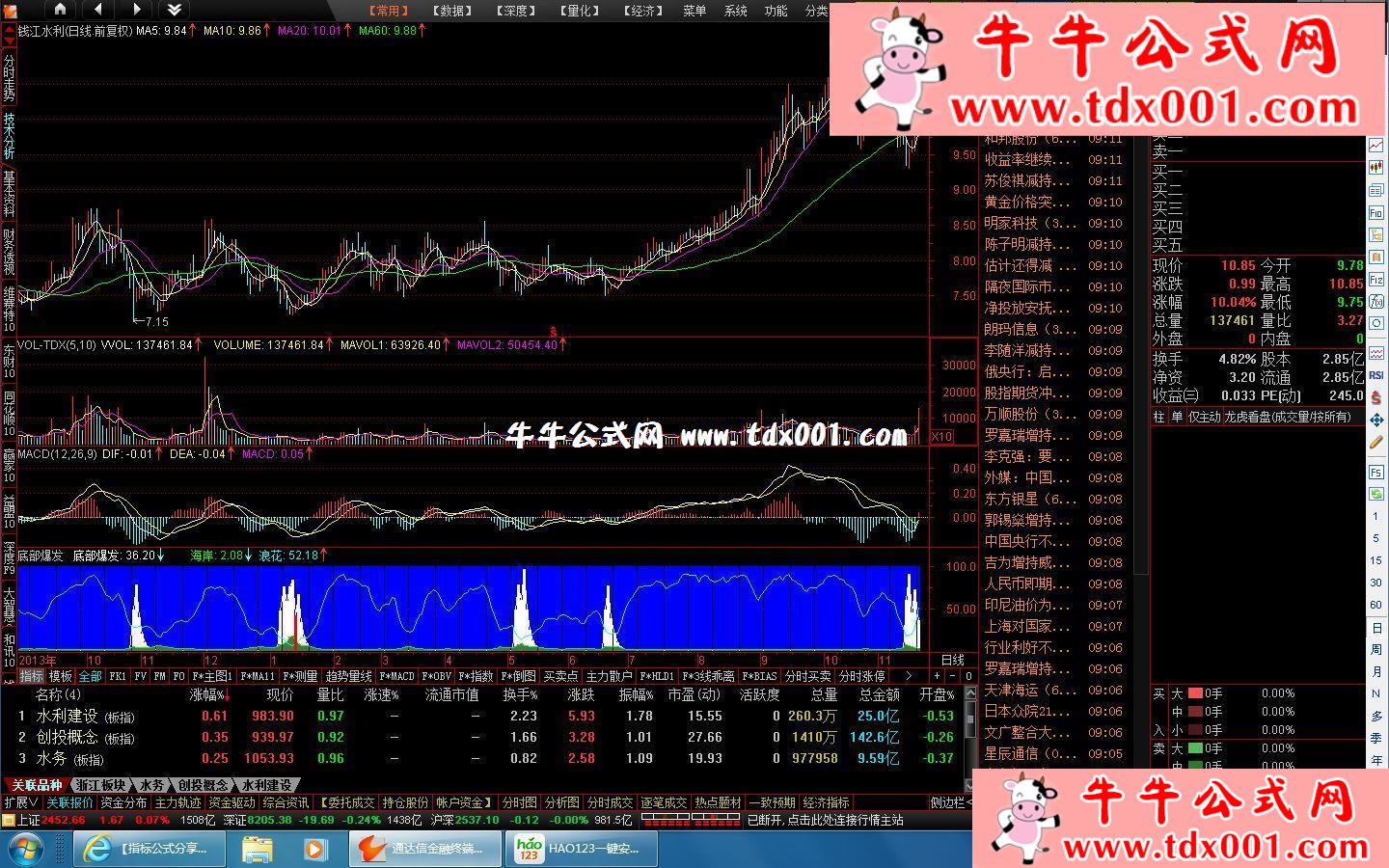Image resolution: width=1389 pixels, height=868 pixels.
Task: Expand the double-chevron dropdown in the top toolbar
Action: (174, 10)
